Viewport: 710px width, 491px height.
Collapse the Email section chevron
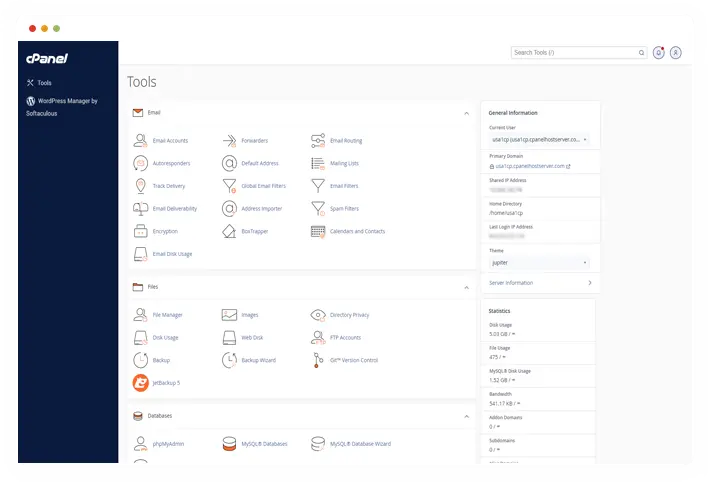pyautogui.click(x=466, y=113)
